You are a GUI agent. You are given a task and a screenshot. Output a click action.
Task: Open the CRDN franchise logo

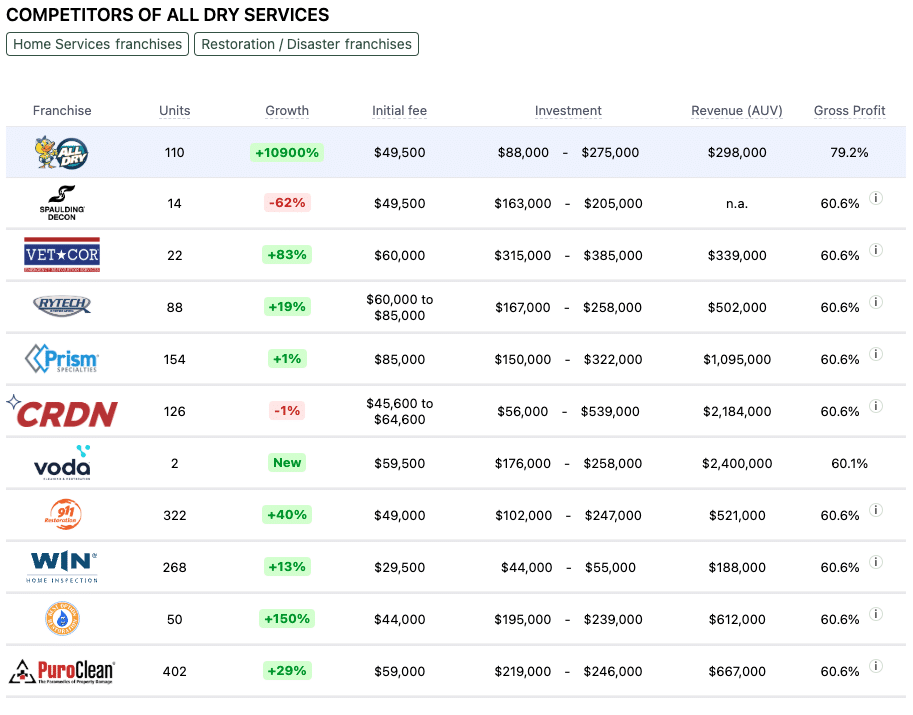(x=62, y=411)
